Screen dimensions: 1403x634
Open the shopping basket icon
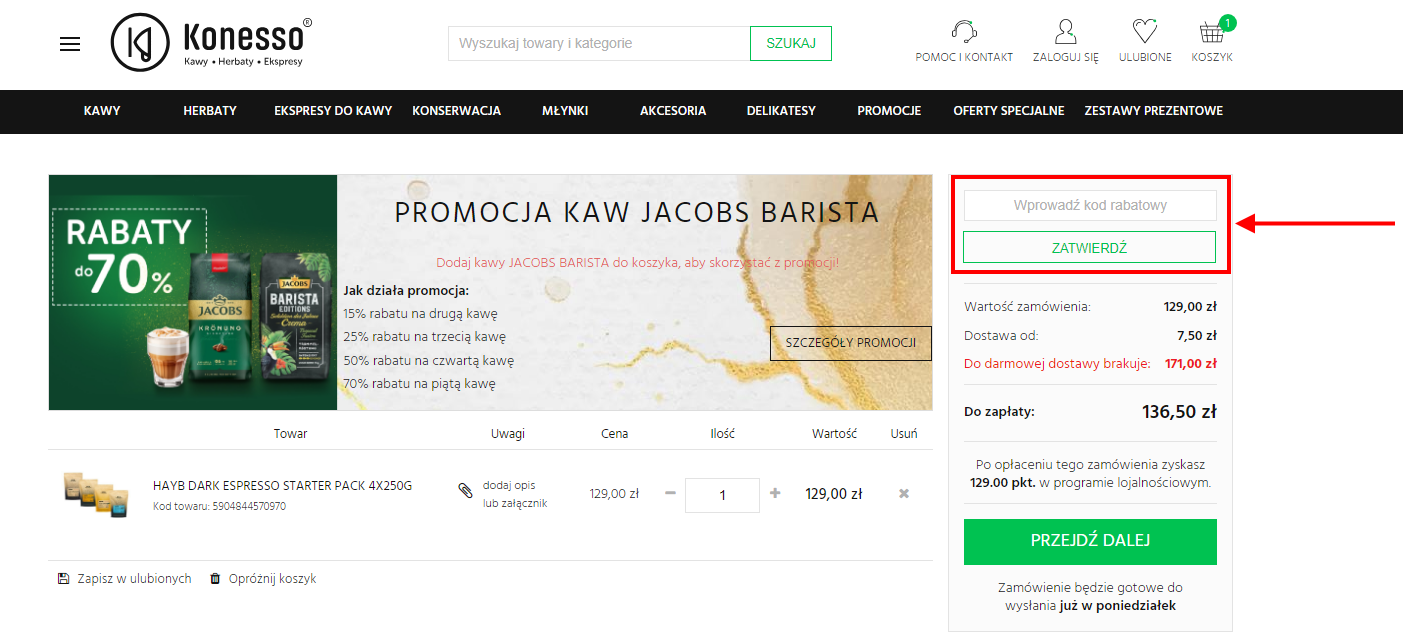(1212, 32)
